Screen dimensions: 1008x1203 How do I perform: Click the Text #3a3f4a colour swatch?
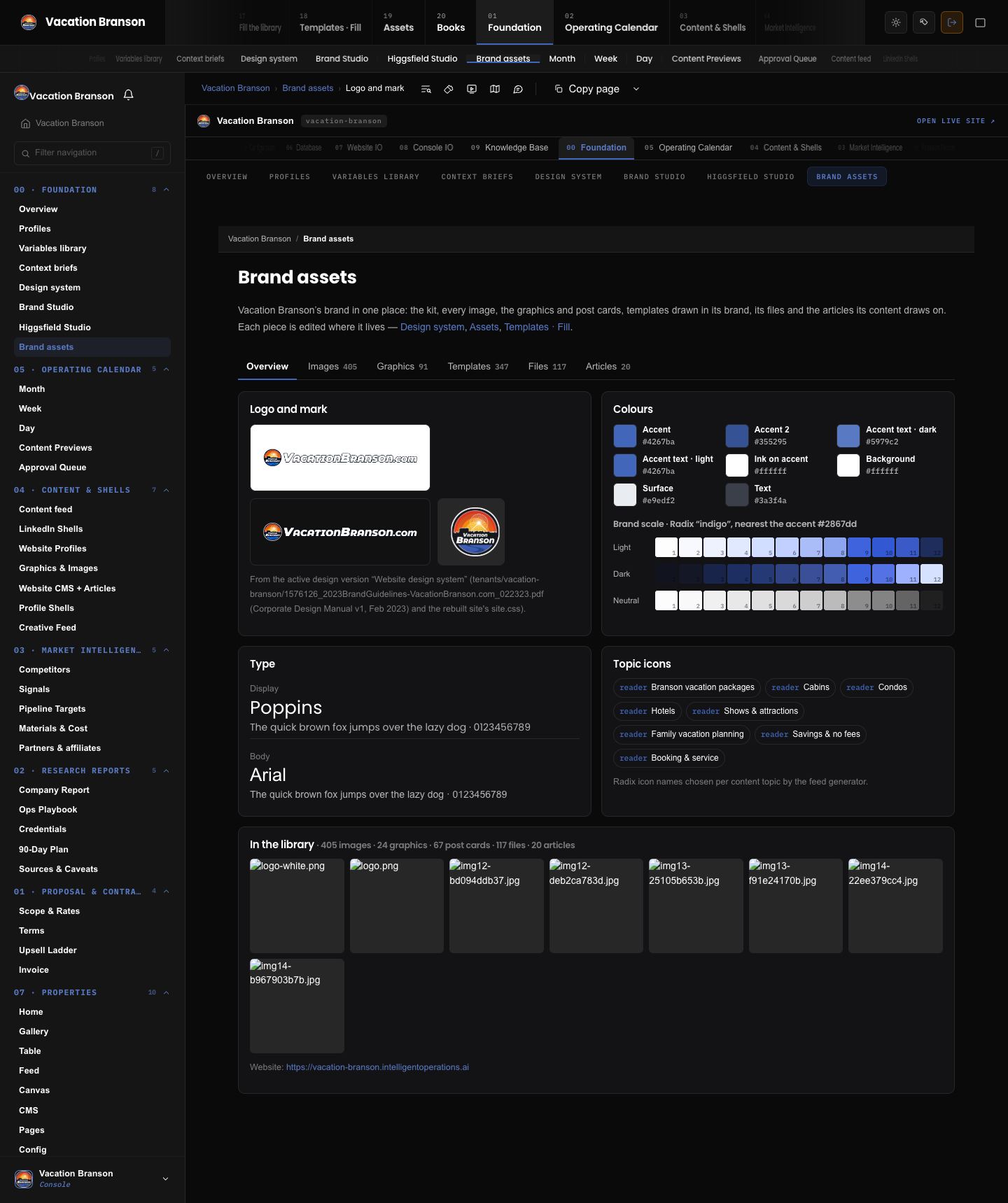(x=737, y=494)
